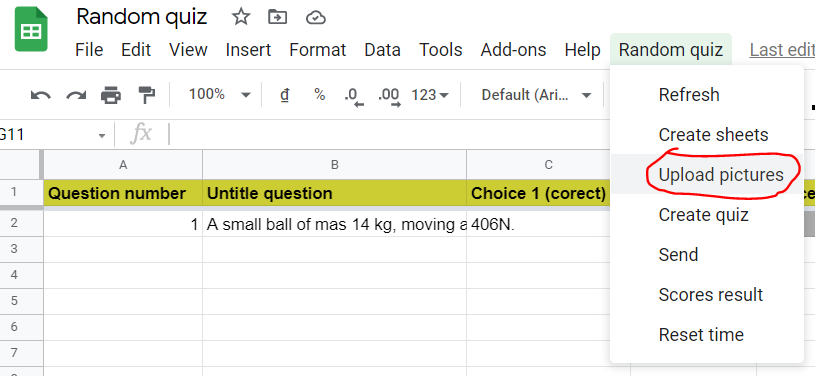
Task: Select row 4 header
Action: pyautogui.click(x=21, y=276)
